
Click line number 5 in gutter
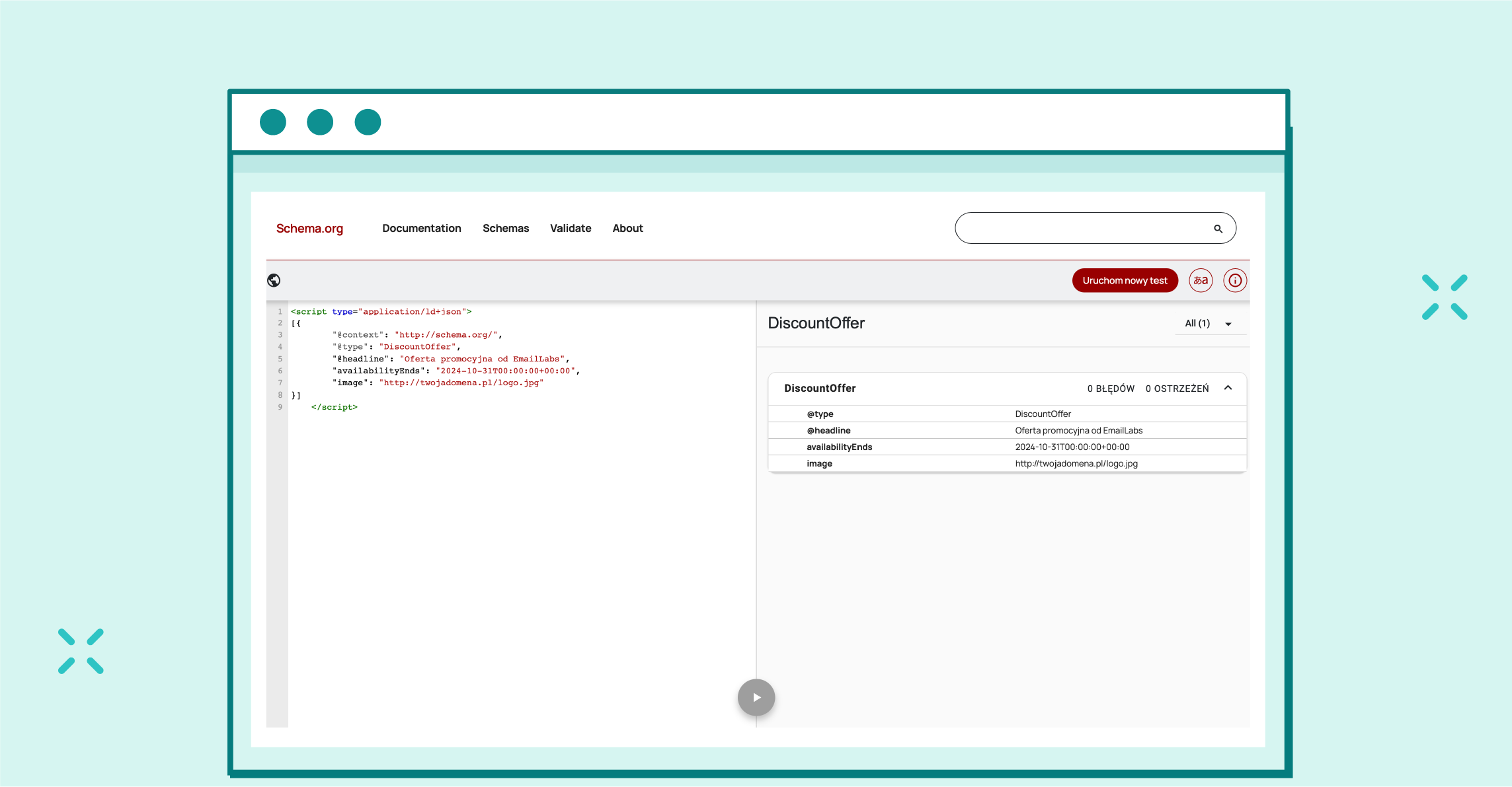click(x=280, y=359)
